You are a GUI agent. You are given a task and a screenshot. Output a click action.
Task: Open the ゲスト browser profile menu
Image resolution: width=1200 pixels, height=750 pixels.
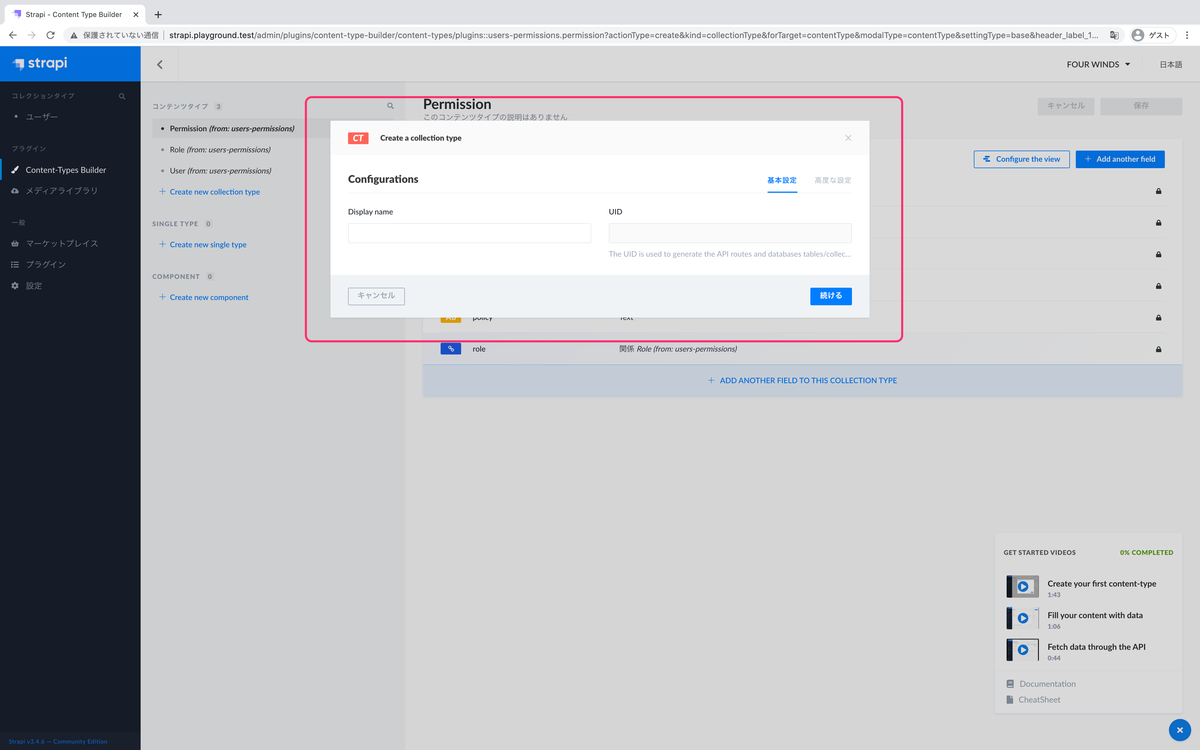coord(1151,34)
